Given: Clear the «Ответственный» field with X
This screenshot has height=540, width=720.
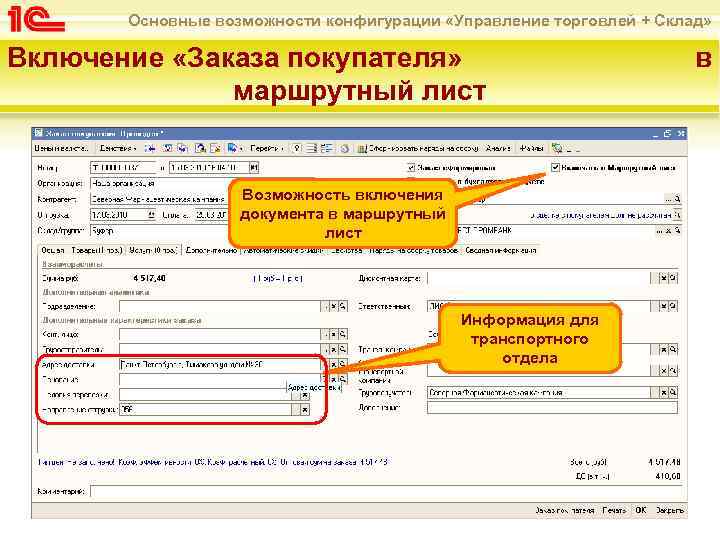Looking at the screenshot, I should click(x=664, y=306).
